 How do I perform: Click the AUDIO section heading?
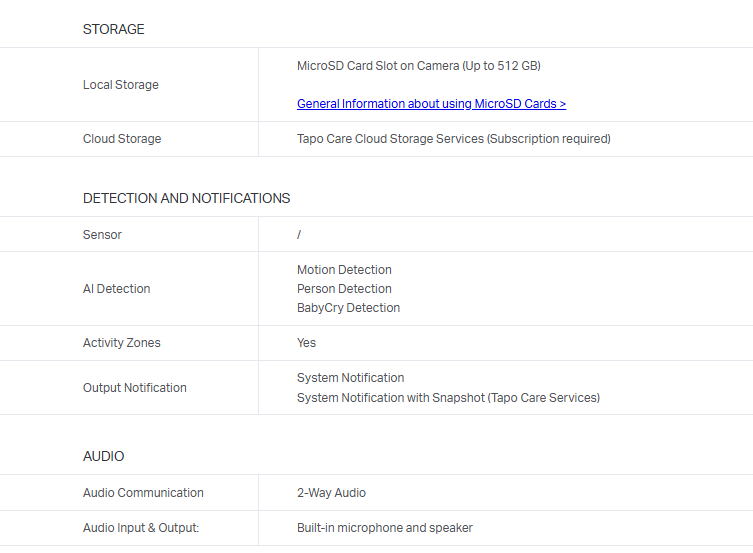[103, 456]
